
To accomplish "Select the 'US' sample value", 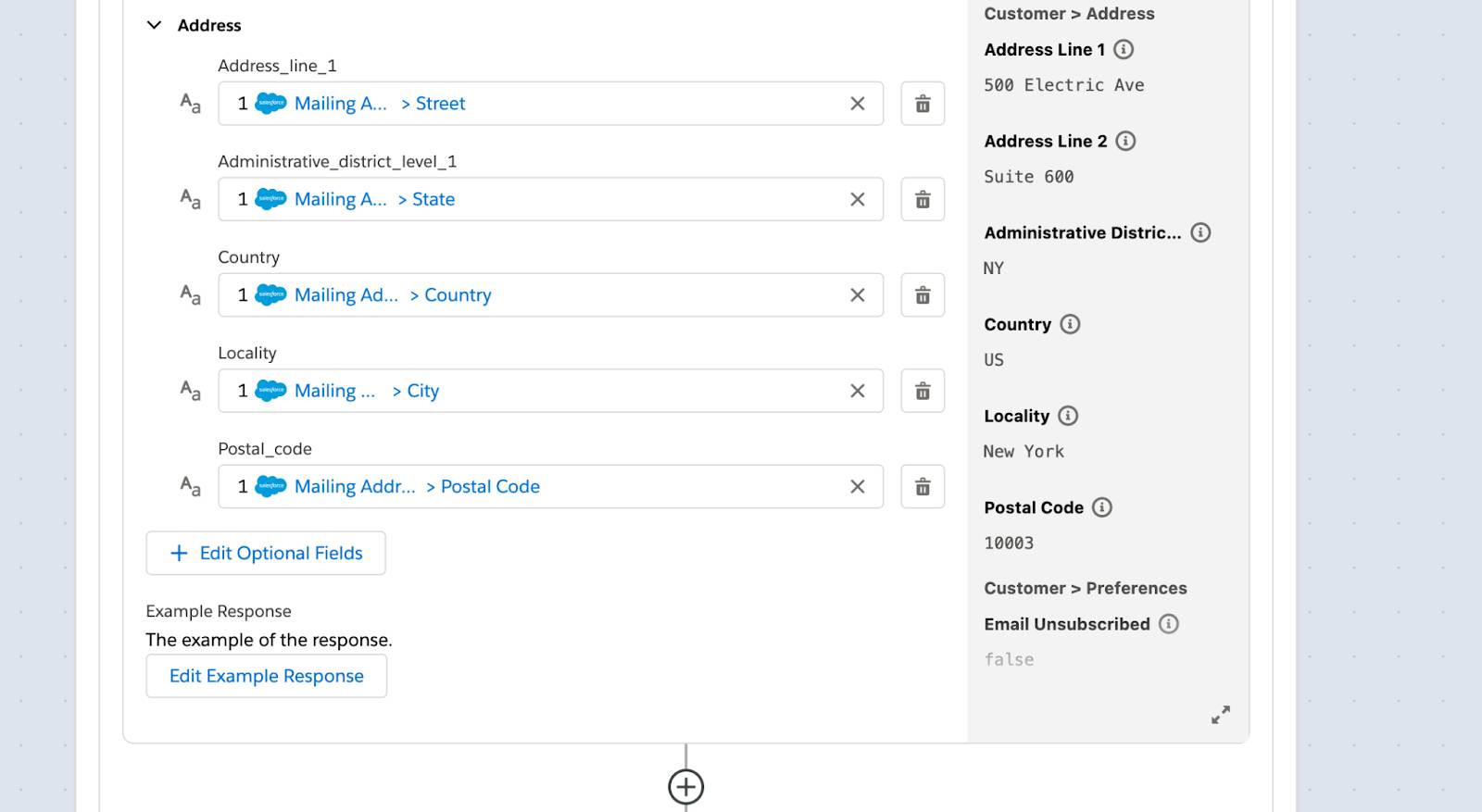I will [994, 360].
